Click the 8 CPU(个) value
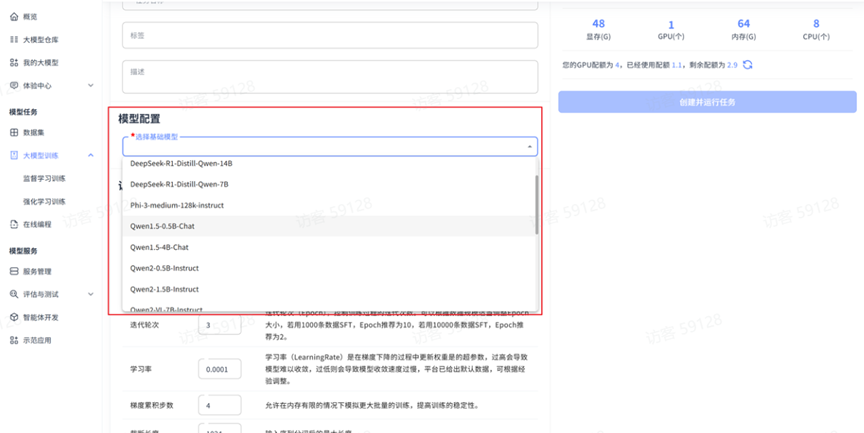The image size is (864, 433). pos(816,24)
